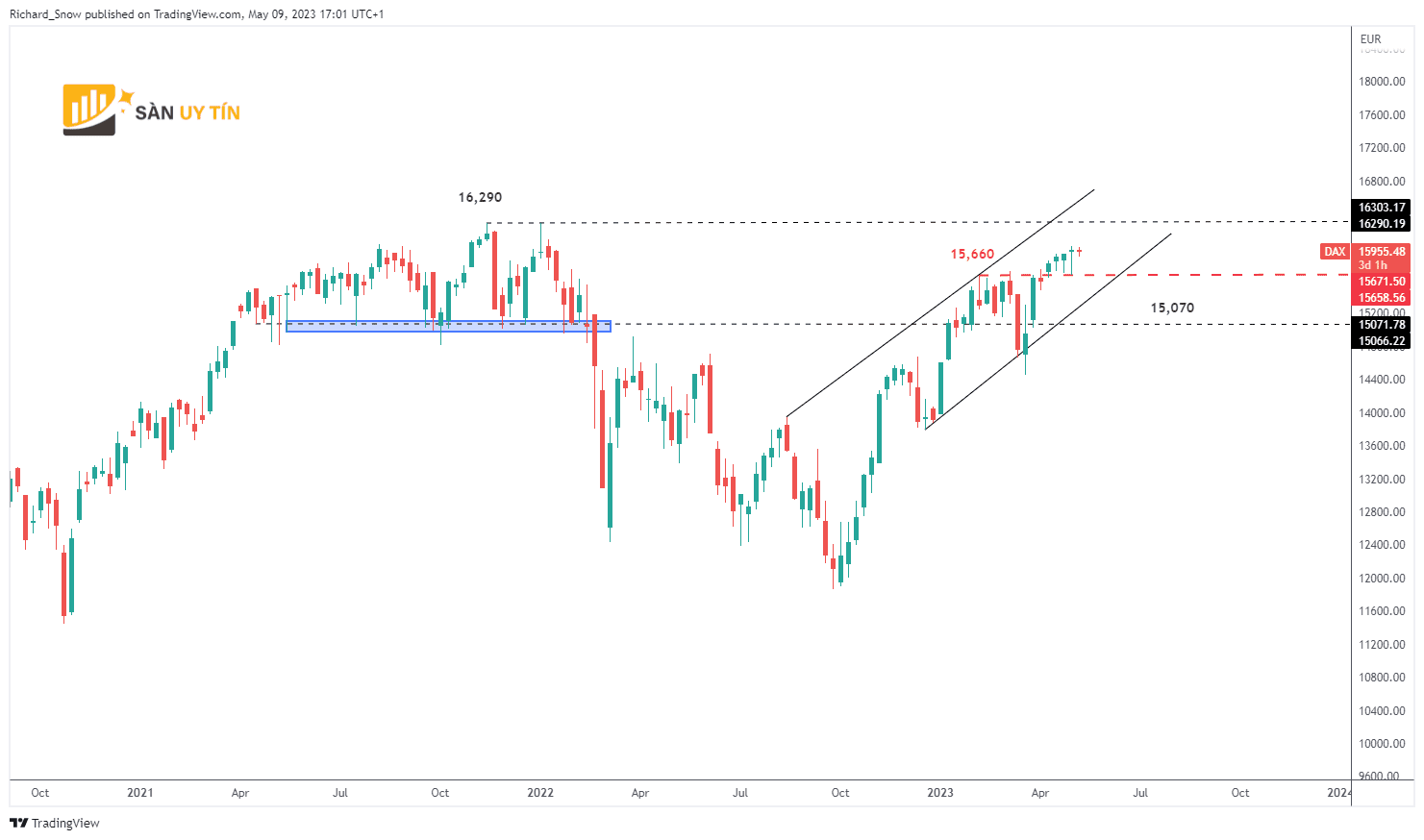The height and width of the screenshot is (840, 1424).
Task: Select the upper ascending channel trendline
Action: [x=940, y=303]
